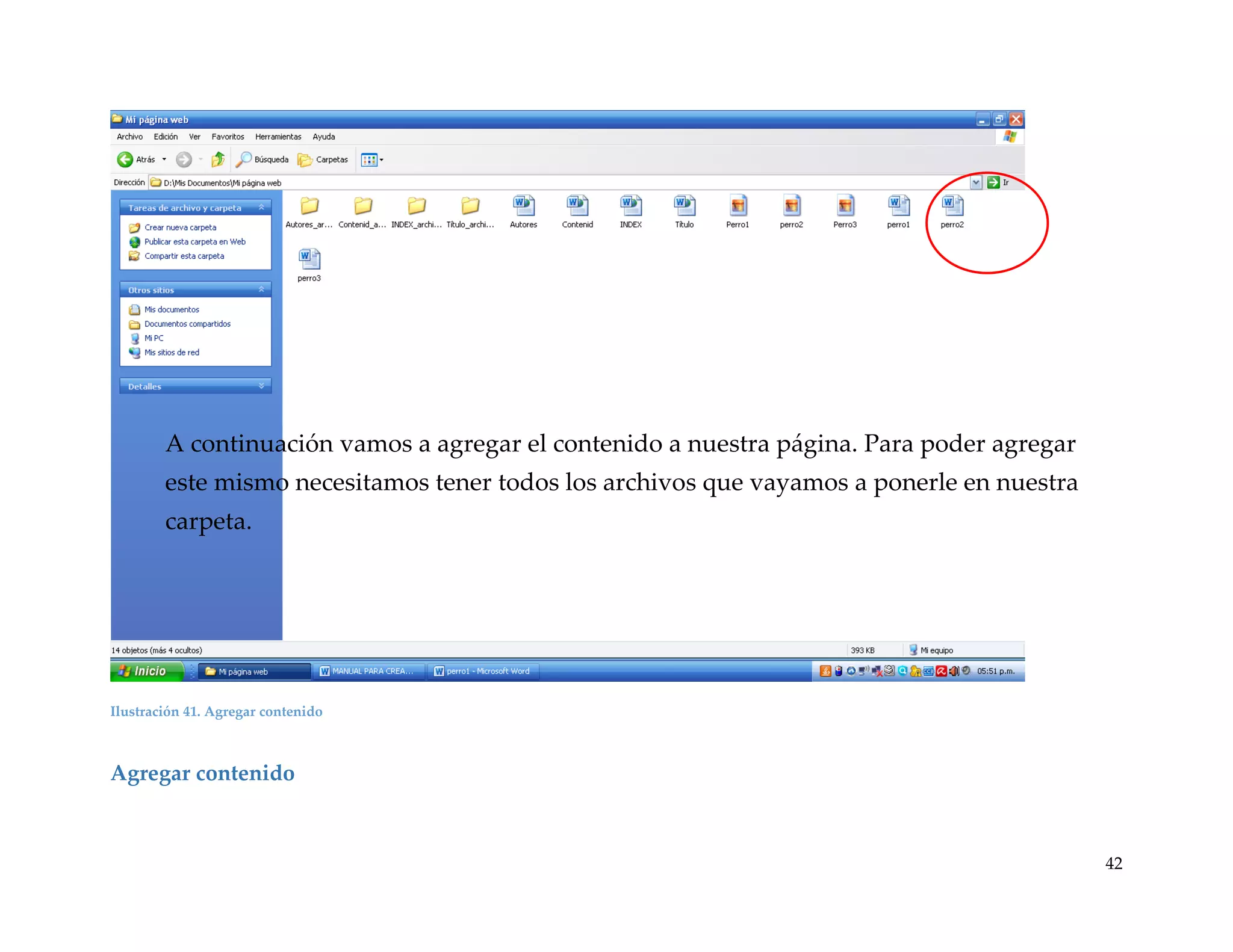Select the INDEX Word document icon
This screenshot has width=1233, height=952.
[x=630, y=206]
